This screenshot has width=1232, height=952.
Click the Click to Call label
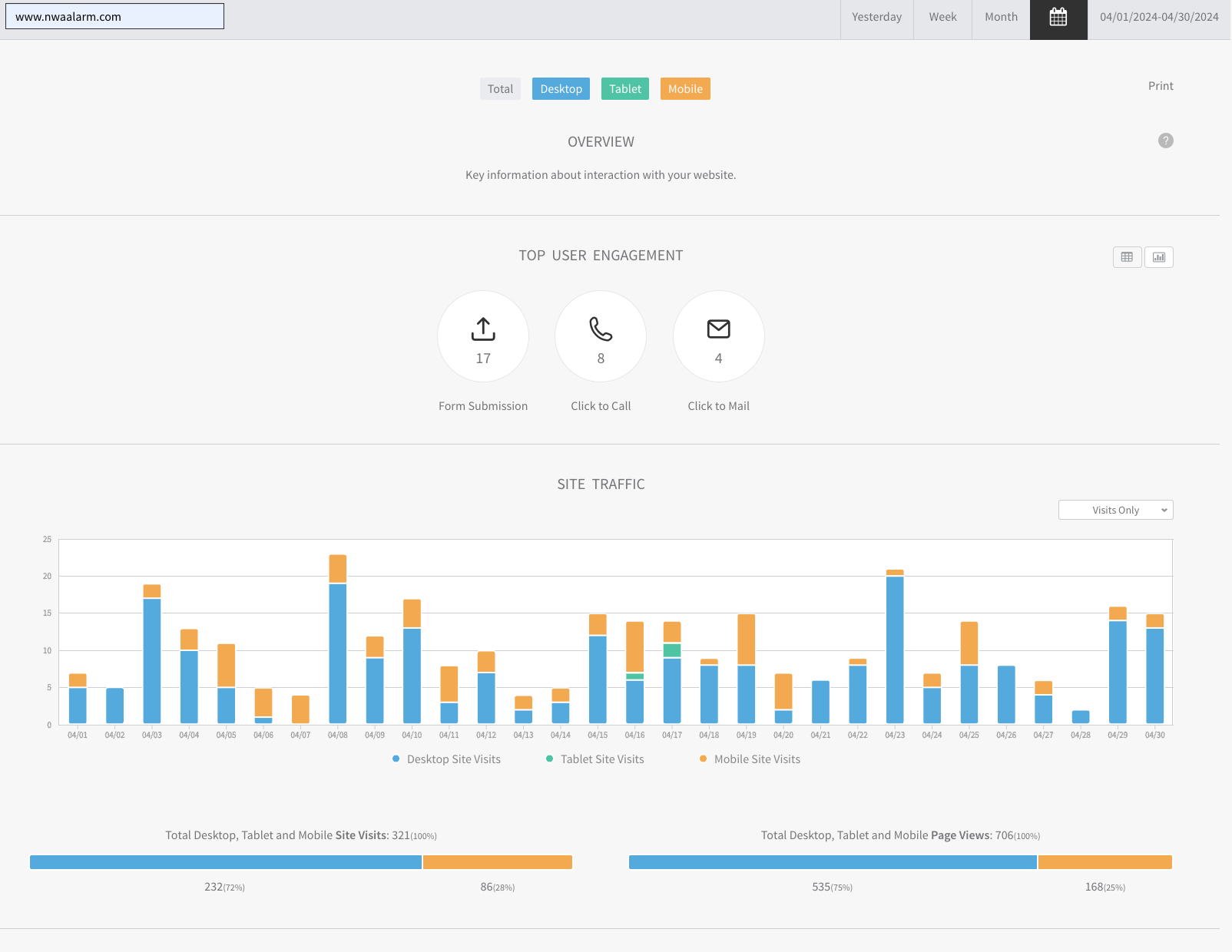(601, 406)
